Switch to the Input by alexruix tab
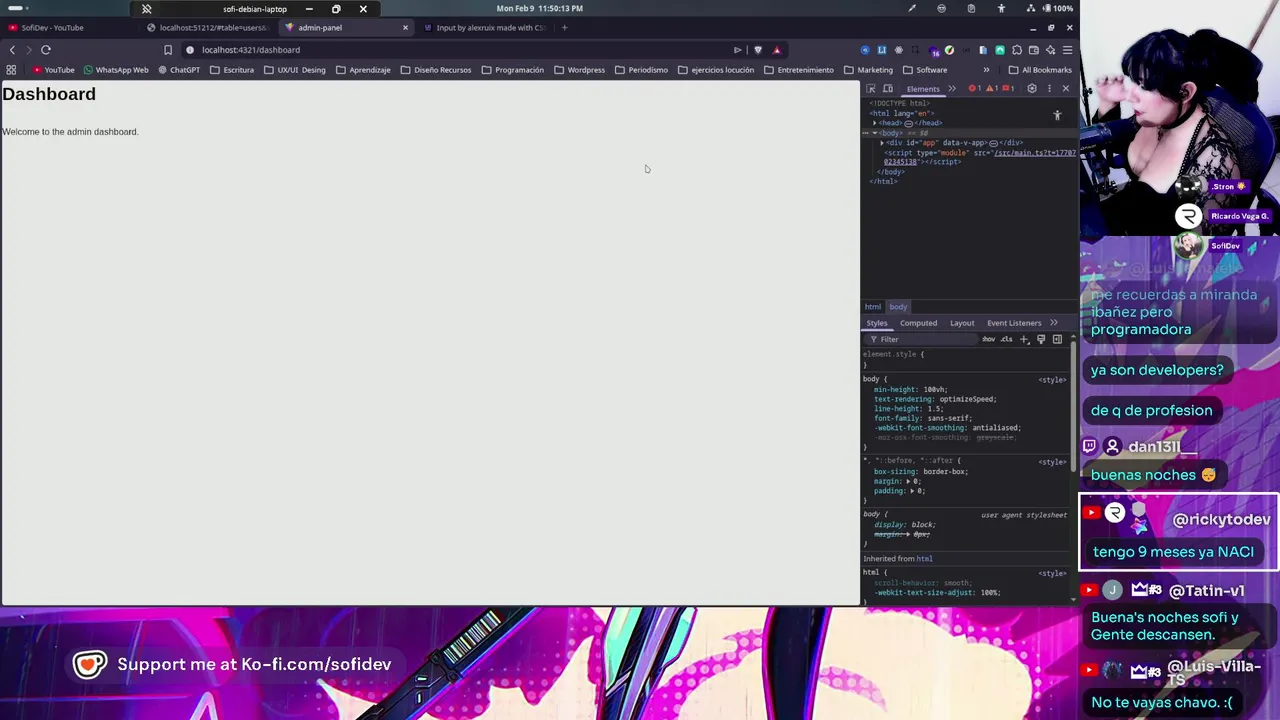 coord(483,28)
